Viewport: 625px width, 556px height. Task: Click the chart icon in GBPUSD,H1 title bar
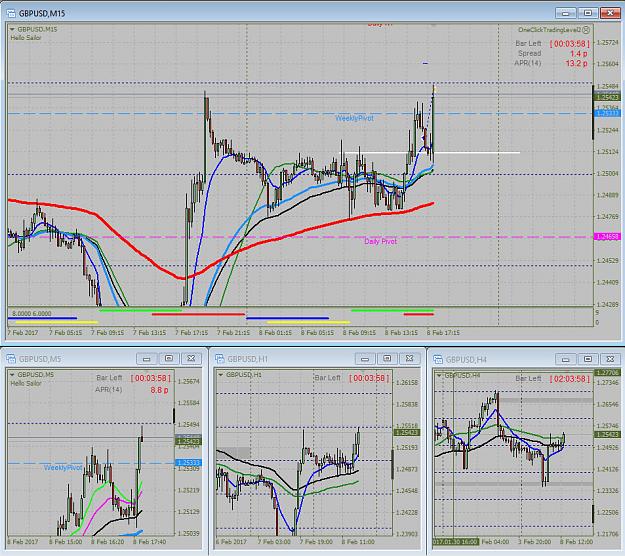click(x=219, y=359)
